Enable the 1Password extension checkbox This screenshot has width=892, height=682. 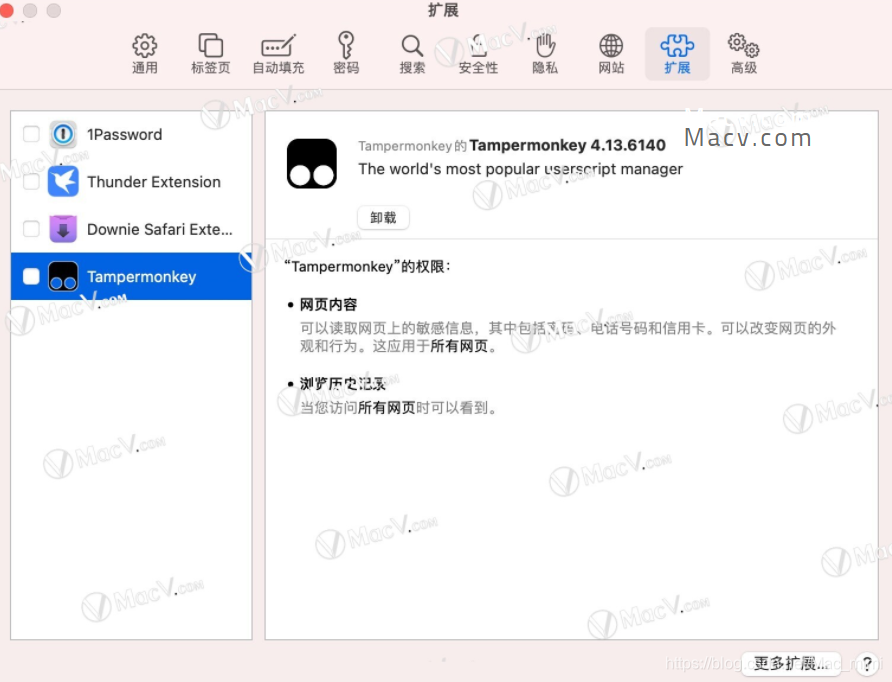click(31, 134)
